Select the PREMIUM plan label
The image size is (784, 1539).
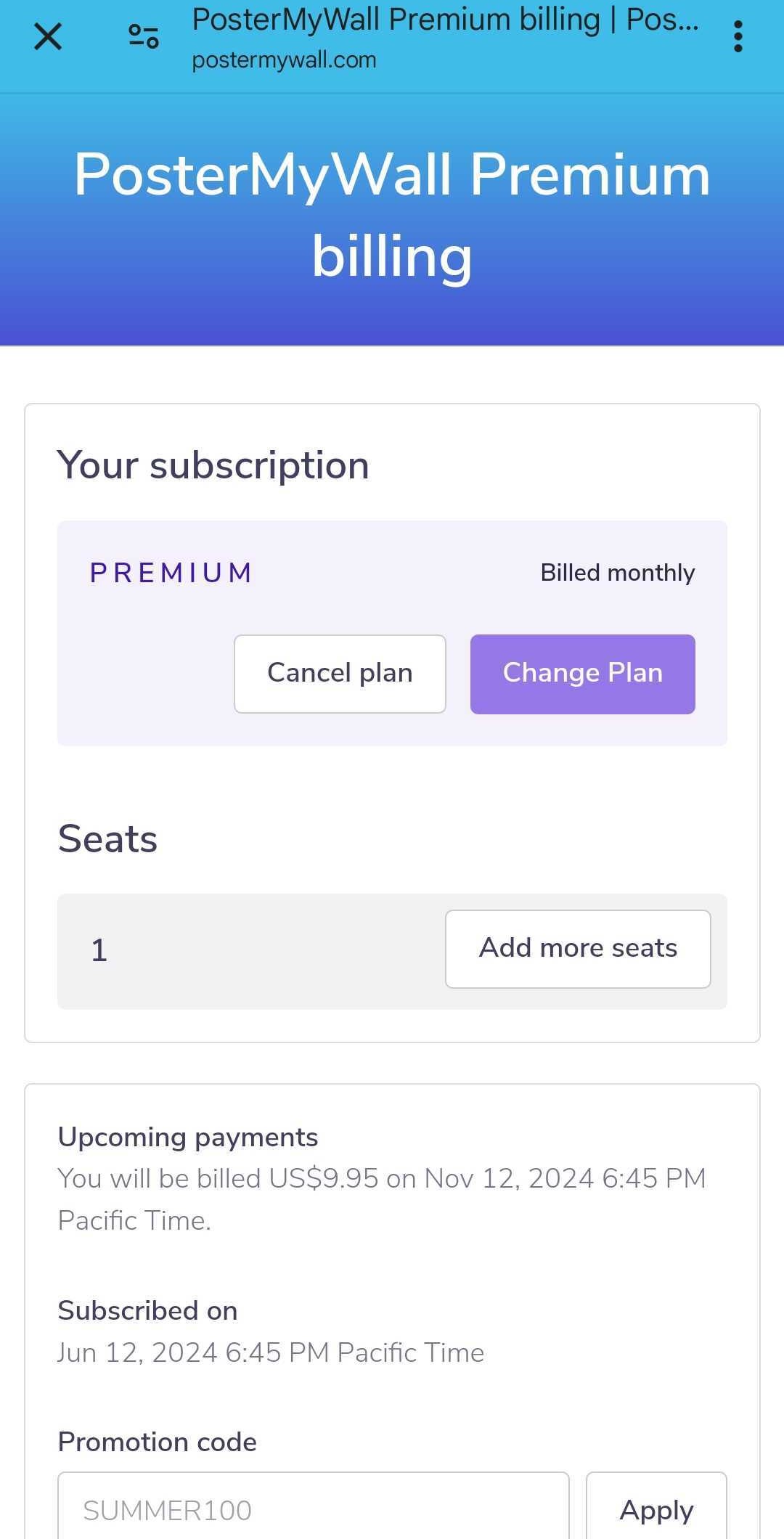point(171,573)
